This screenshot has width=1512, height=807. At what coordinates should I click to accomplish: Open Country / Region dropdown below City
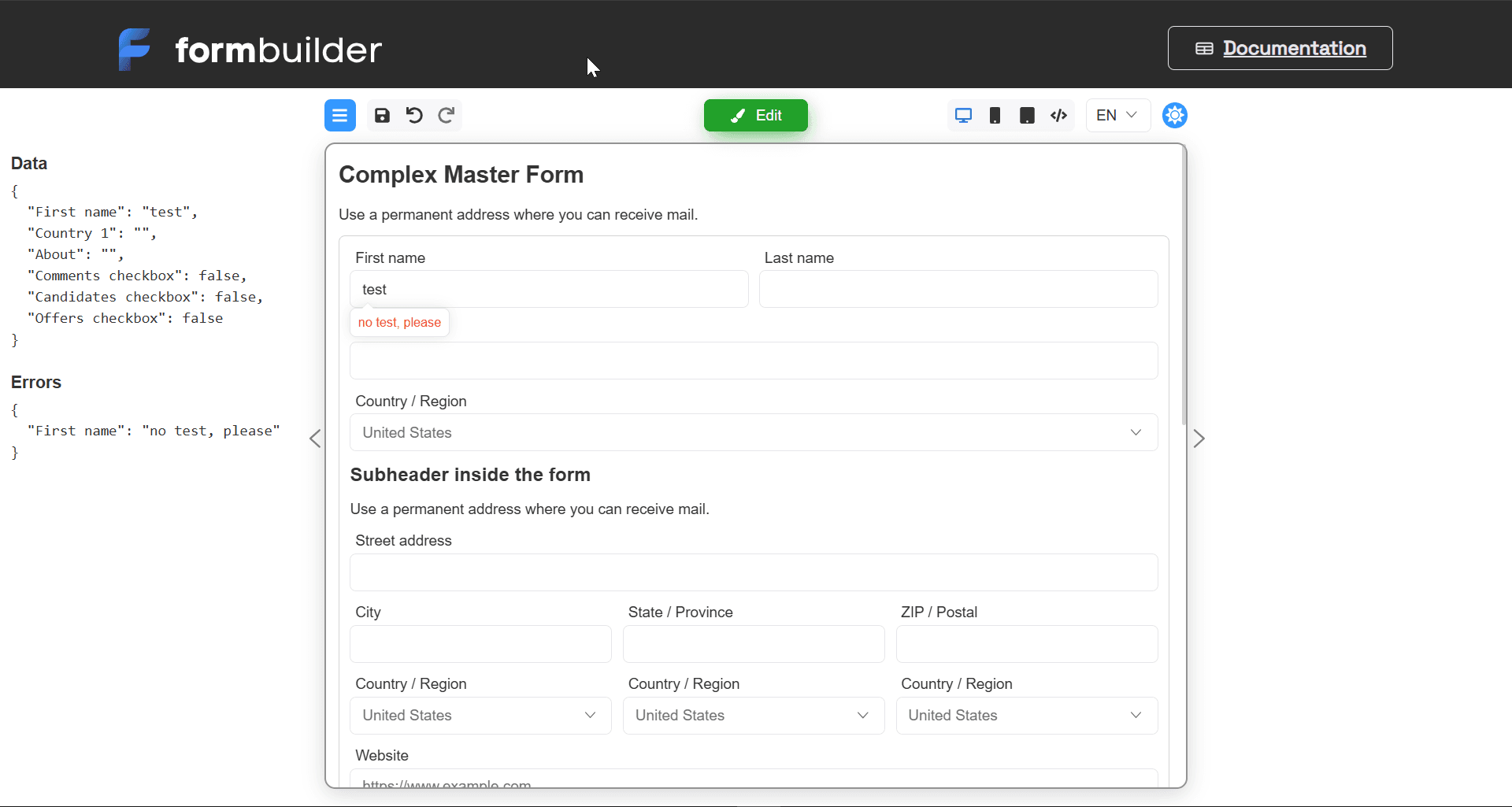click(x=480, y=716)
